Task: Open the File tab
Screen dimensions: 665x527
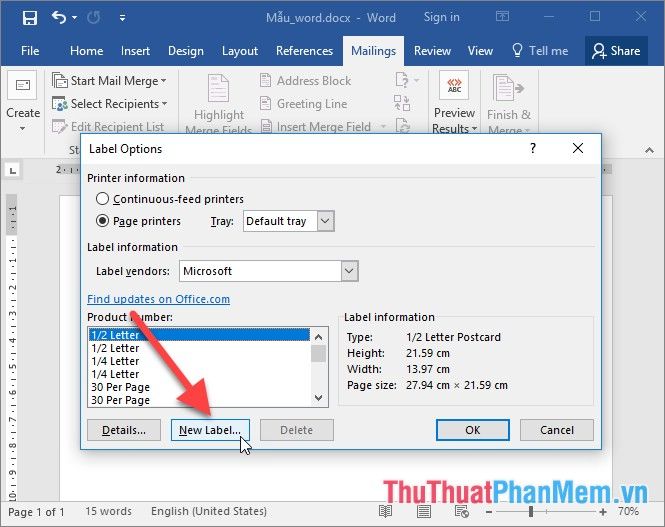Action: tap(30, 51)
